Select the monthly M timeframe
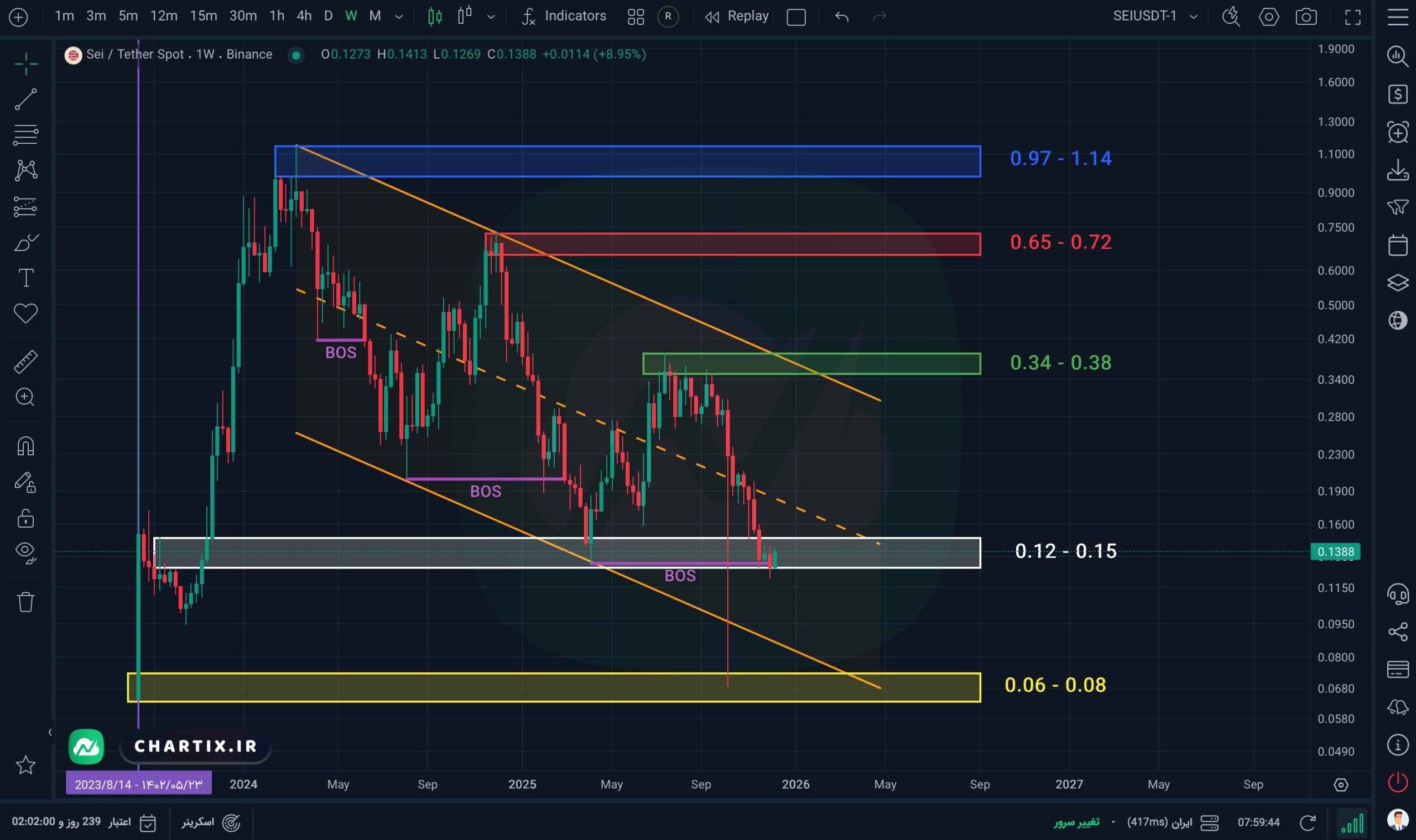This screenshot has height=840, width=1416. [375, 16]
